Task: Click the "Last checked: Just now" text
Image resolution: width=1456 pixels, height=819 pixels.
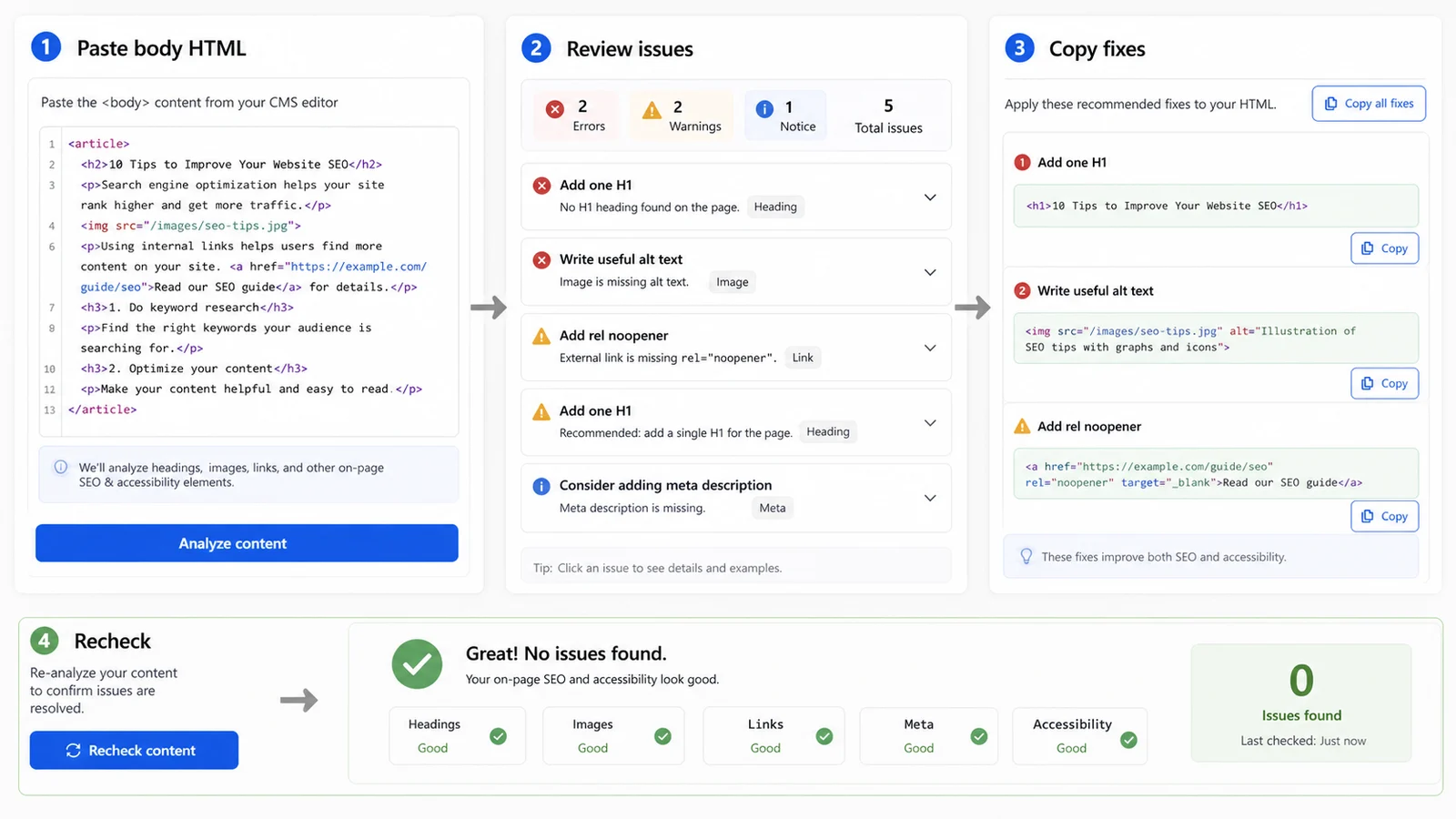Action: [1303, 741]
